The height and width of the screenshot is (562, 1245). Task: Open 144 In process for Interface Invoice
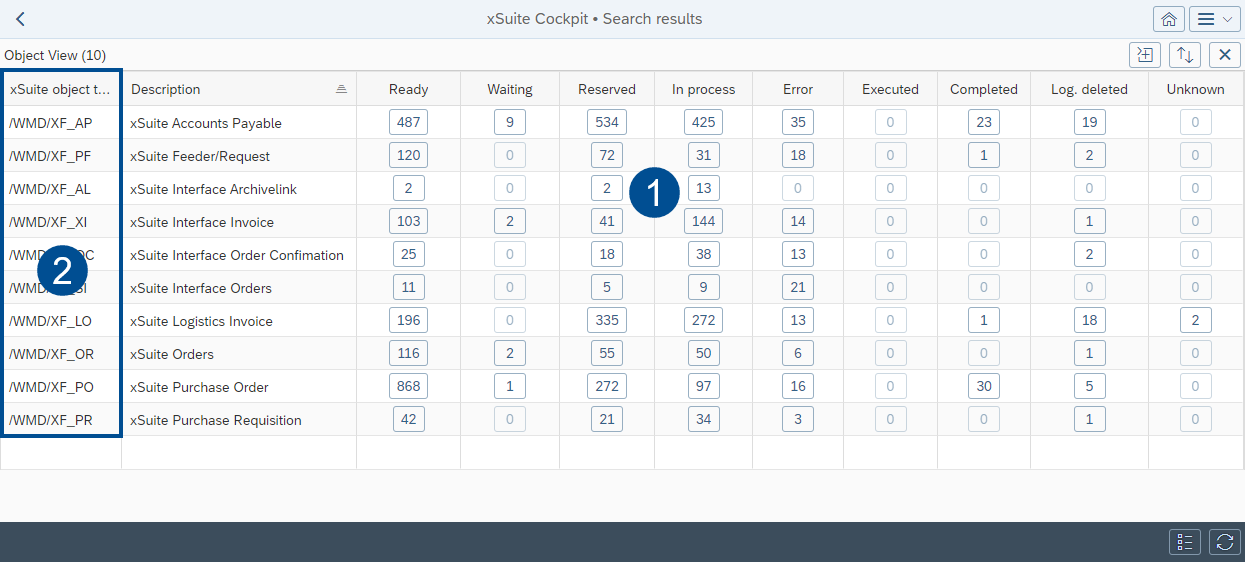click(703, 222)
